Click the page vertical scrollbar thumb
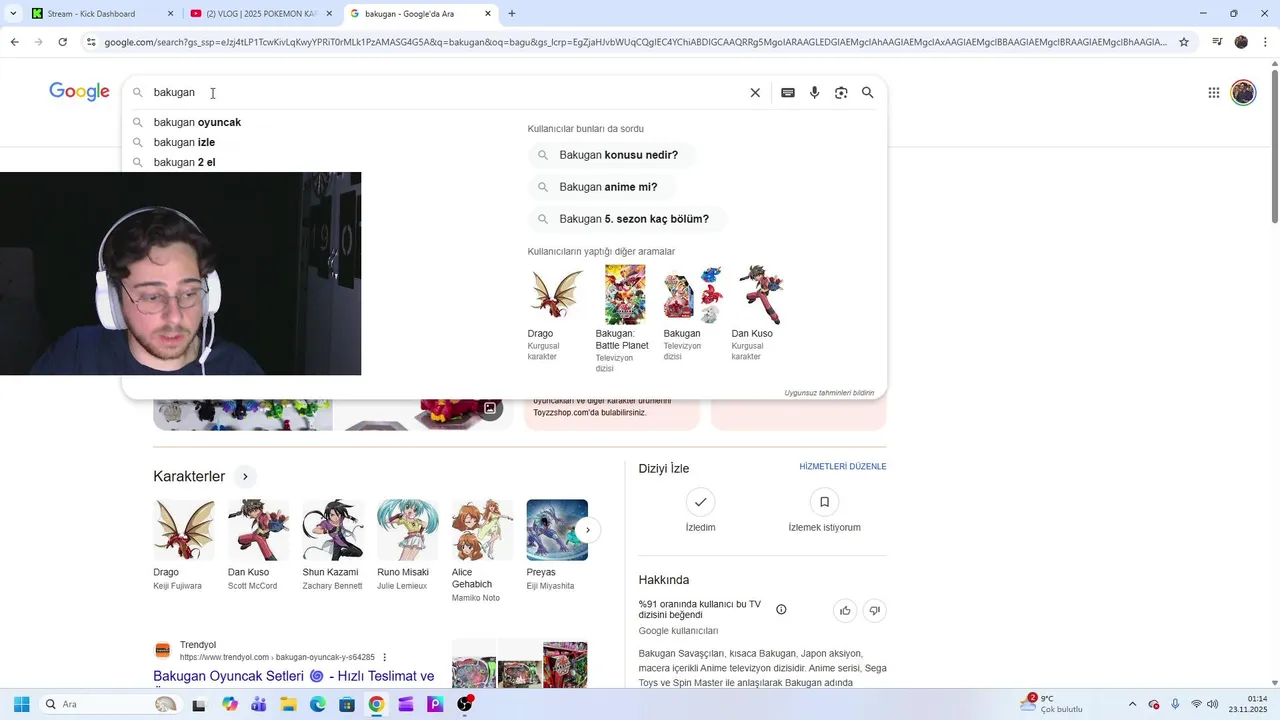 click(x=1274, y=147)
